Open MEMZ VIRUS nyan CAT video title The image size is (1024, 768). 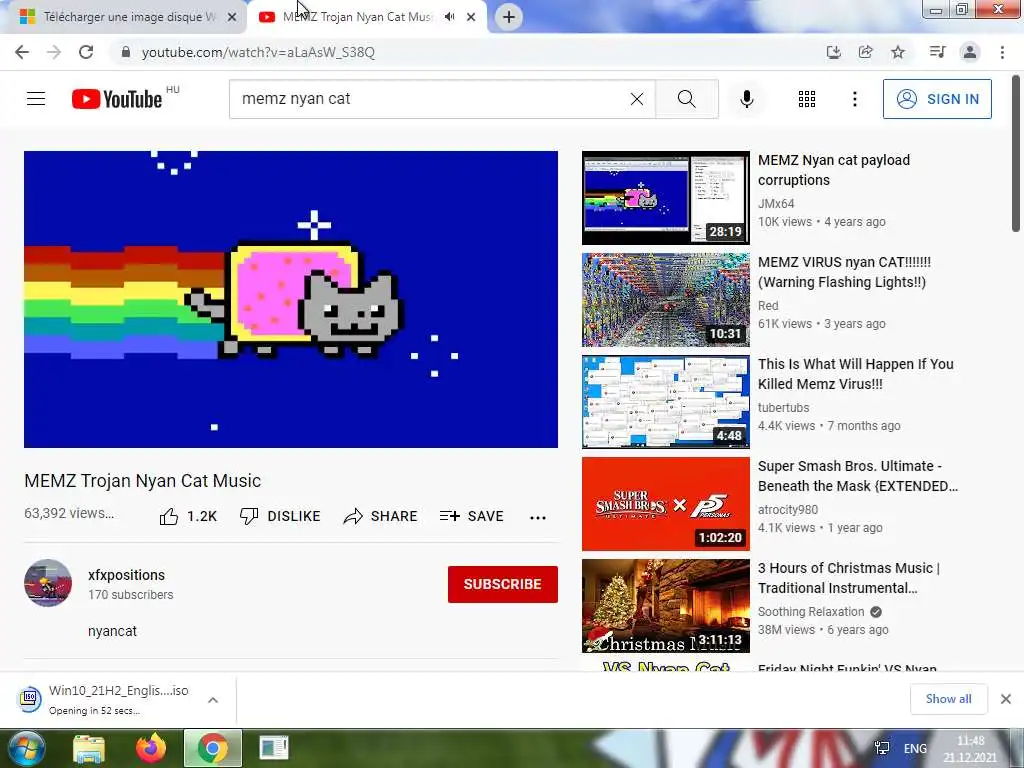[844, 272]
